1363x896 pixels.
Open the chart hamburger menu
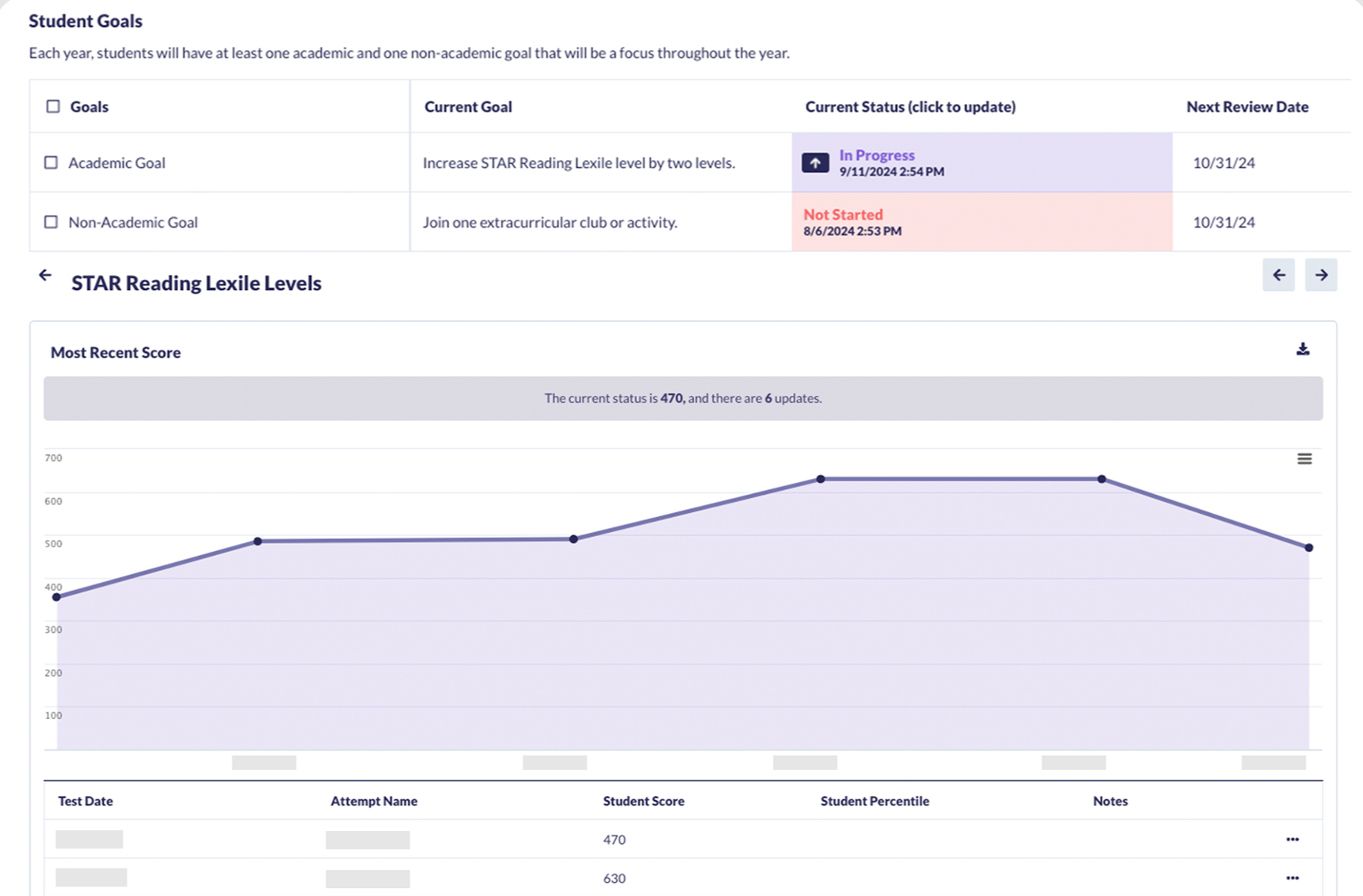pos(1304,459)
